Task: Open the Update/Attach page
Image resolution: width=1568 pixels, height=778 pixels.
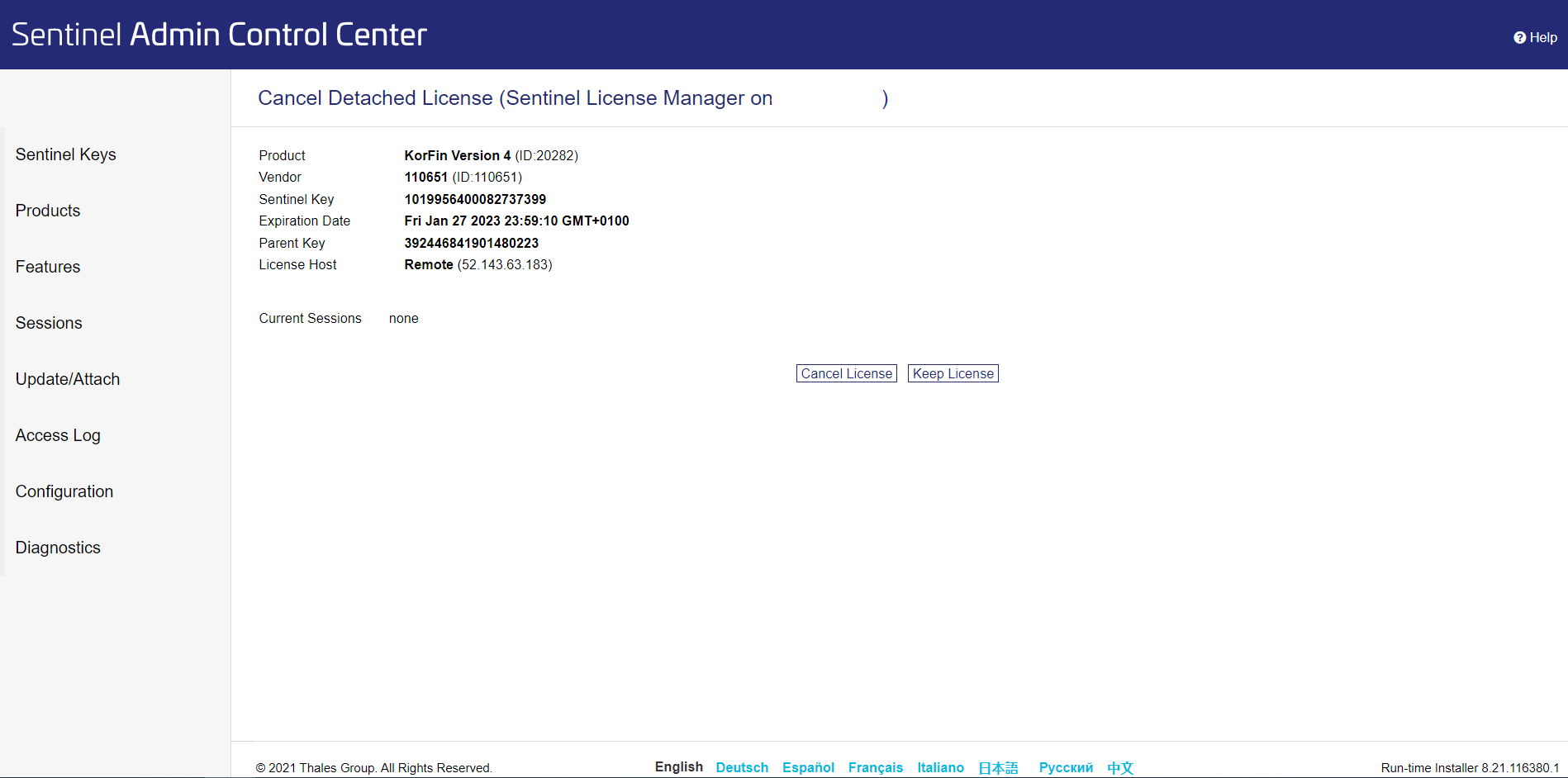Action: [x=68, y=379]
